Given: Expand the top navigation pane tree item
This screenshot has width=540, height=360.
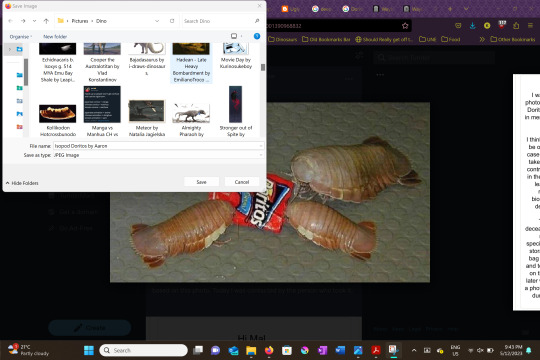Looking at the screenshot, I should click(x=10, y=49).
